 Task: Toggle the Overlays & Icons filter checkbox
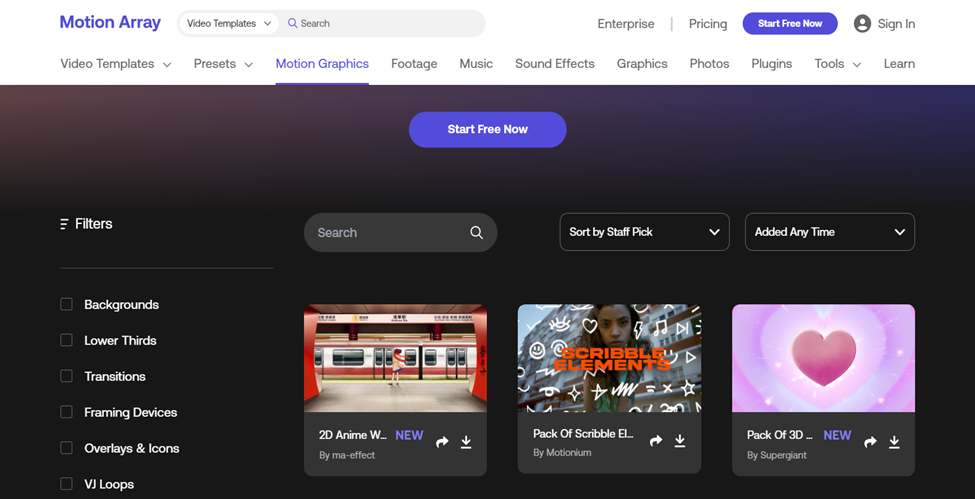(x=67, y=448)
